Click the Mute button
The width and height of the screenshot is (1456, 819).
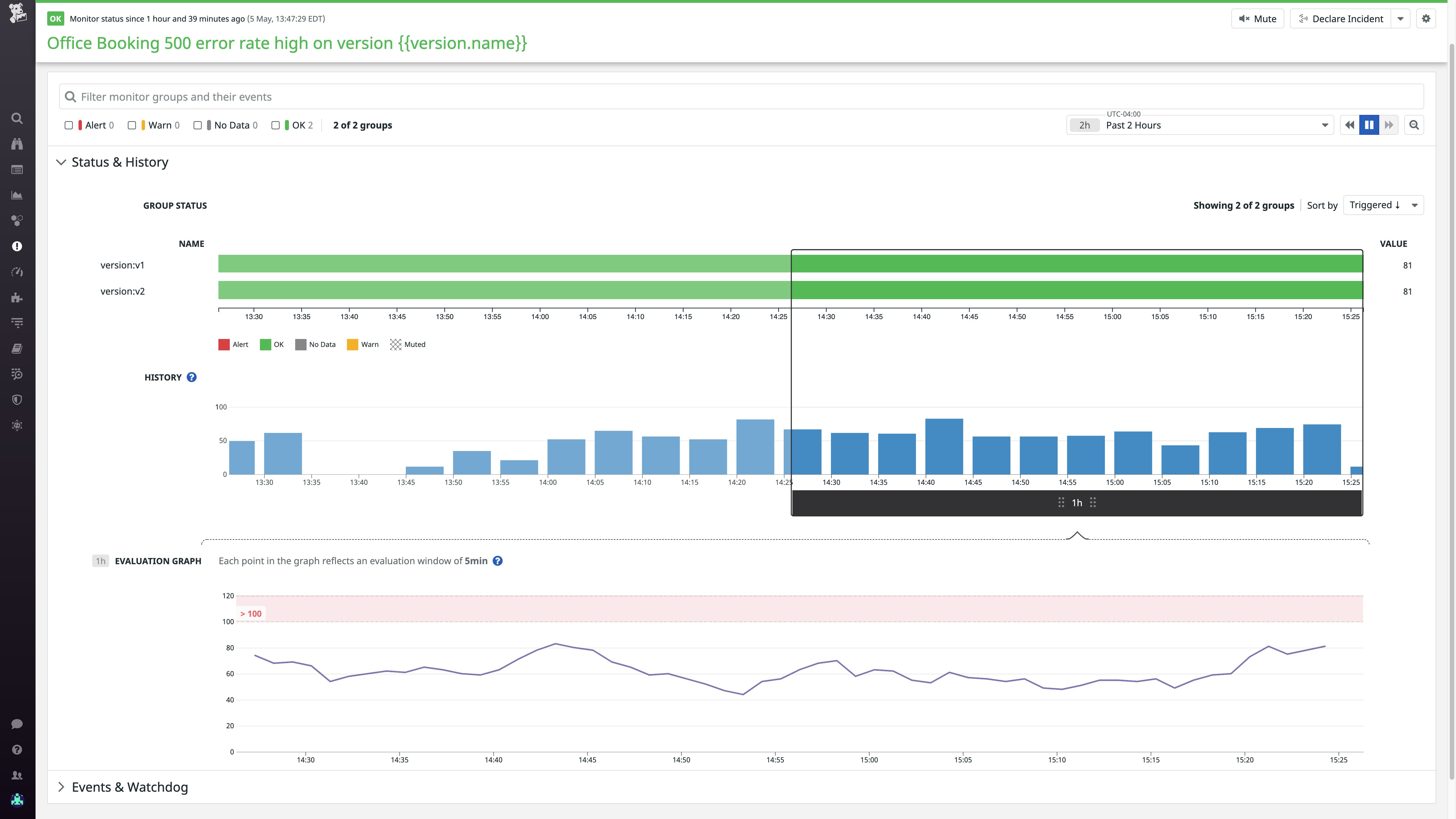click(1258, 19)
